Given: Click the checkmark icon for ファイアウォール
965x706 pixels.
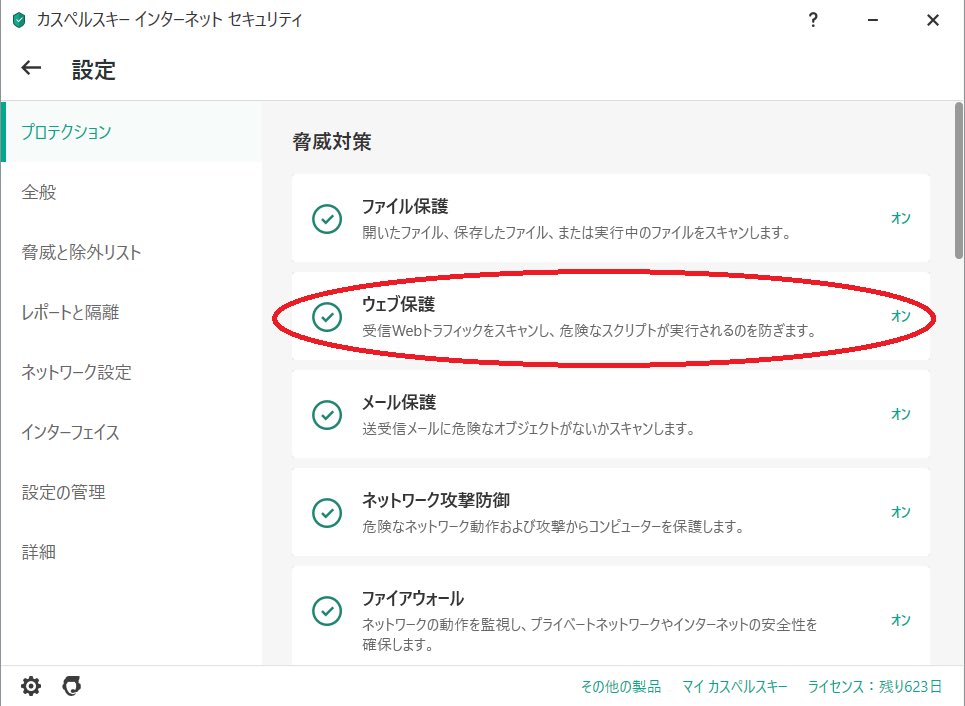Looking at the screenshot, I should click(x=327, y=611).
